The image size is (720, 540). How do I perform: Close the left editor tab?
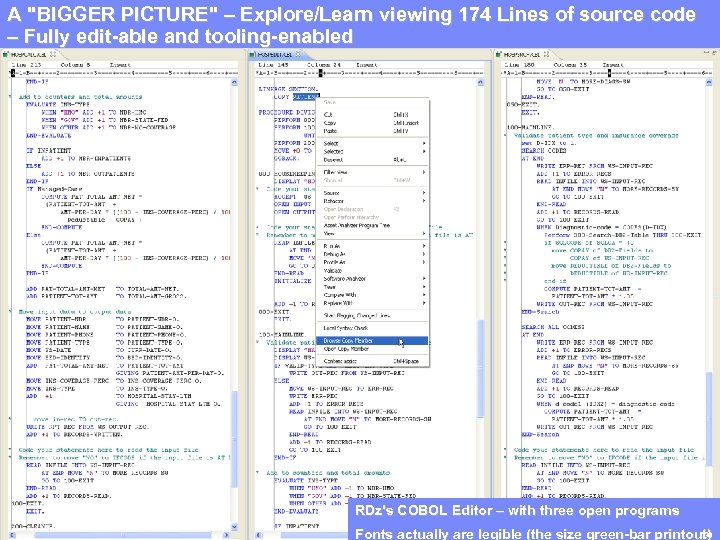[x=53, y=54]
